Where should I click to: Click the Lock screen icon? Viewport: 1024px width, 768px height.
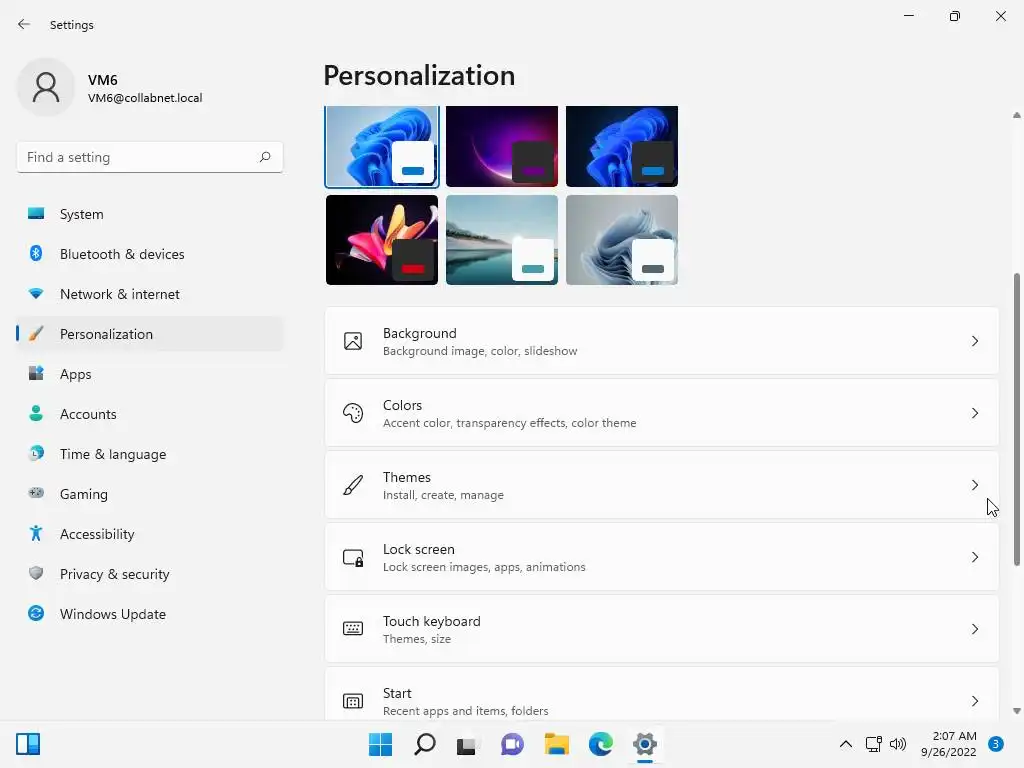tap(353, 557)
